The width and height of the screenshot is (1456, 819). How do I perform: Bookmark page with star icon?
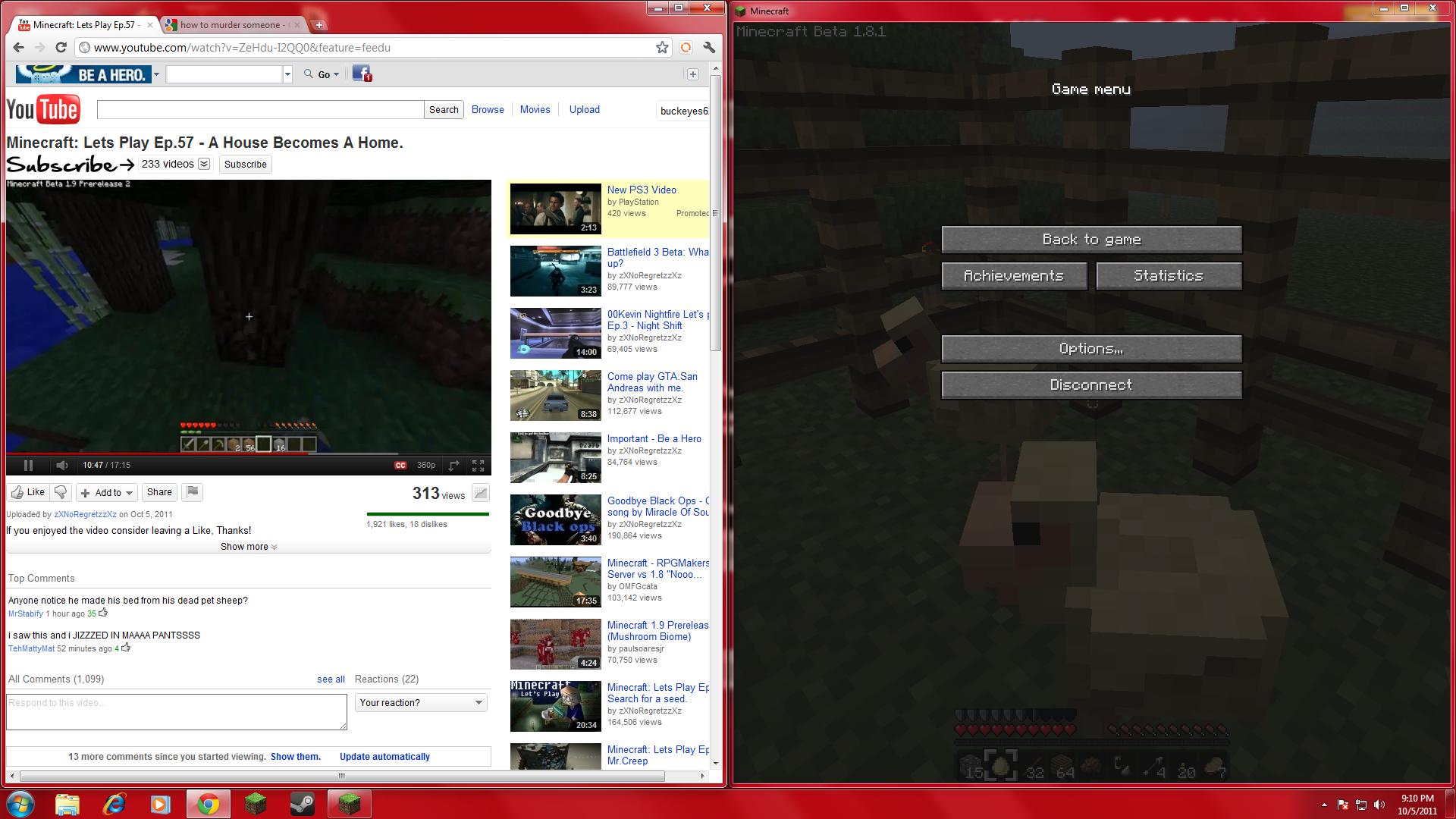pyautogui.click(x=662, y=47)
